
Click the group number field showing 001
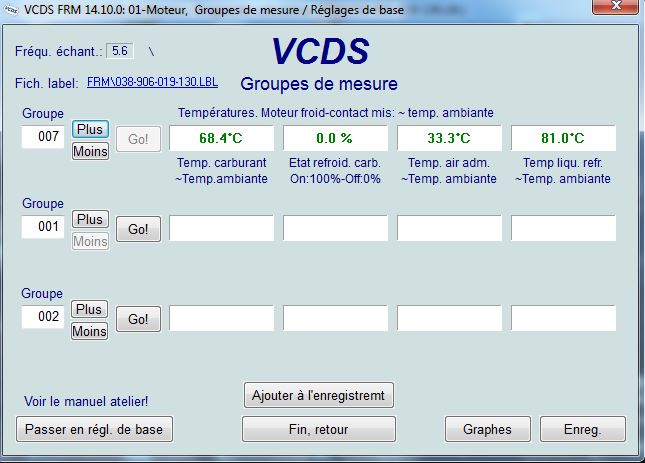43,227
